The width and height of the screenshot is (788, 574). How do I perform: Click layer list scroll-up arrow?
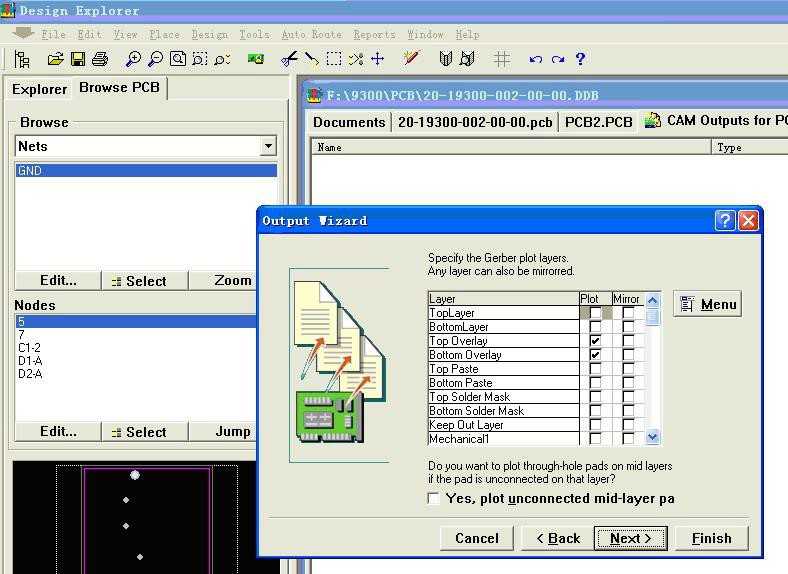pyautogui.click(x=652, y=301)
